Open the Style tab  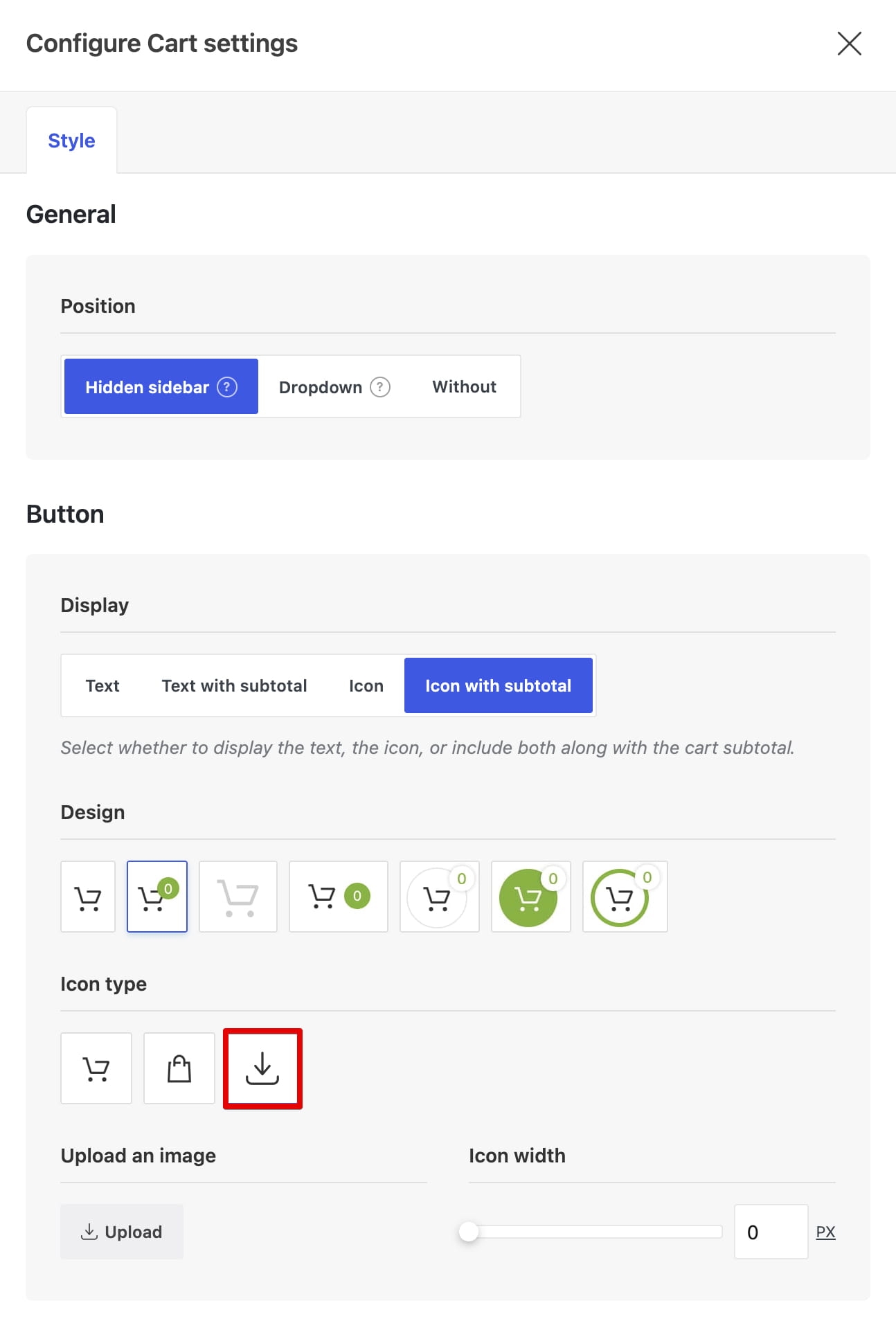click(x=71, y=141)
